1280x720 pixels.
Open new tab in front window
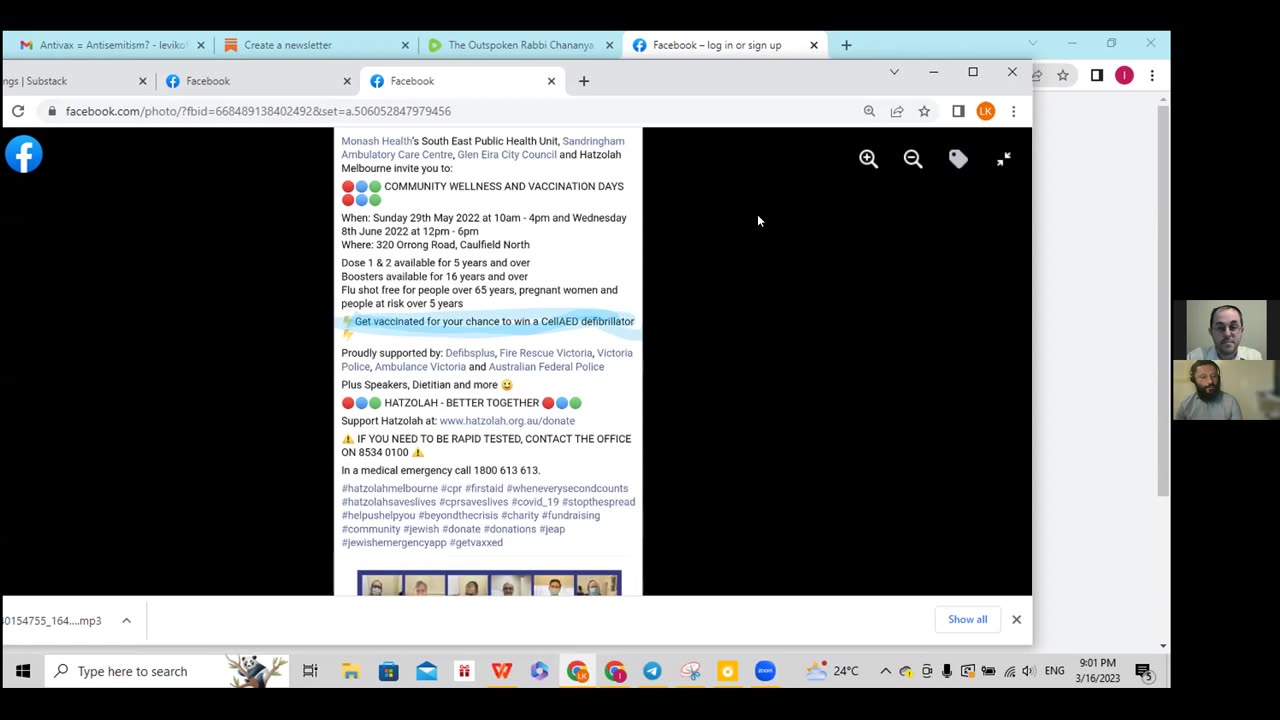click(584, 81)
